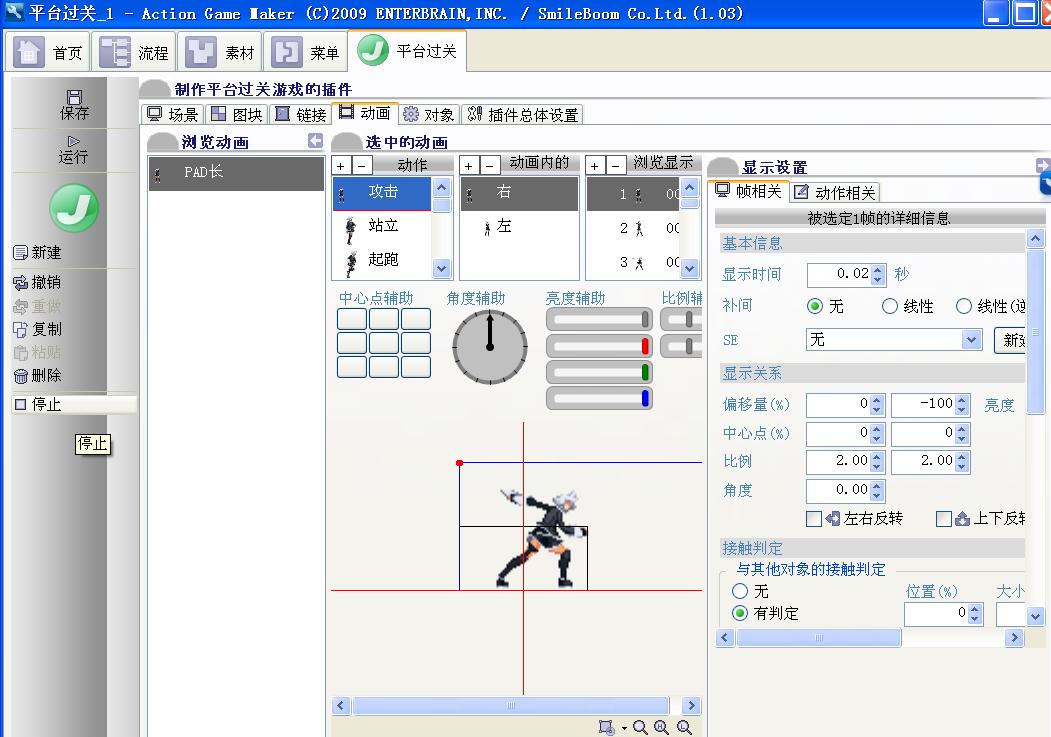Click the large green J logo button
This screenshot has height=737, width=1051.
(x=74, y=208)
